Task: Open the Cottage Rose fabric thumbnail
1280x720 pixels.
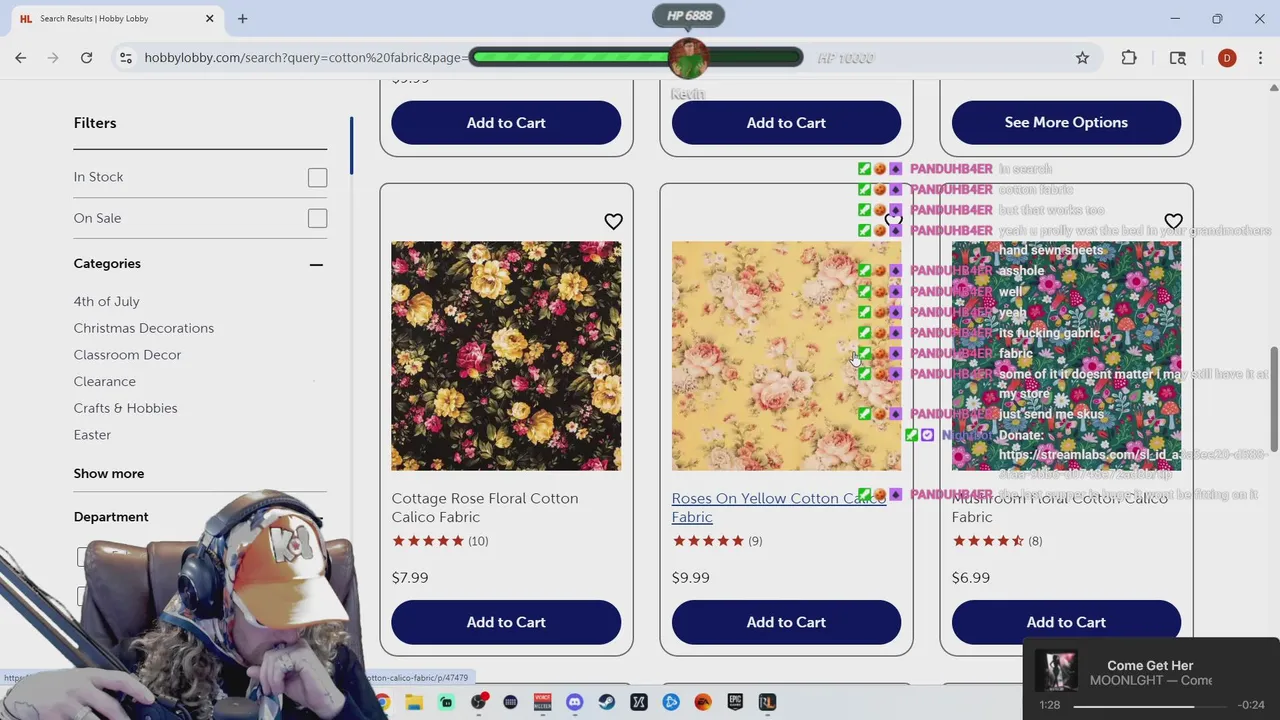Action: coord(506,355)
